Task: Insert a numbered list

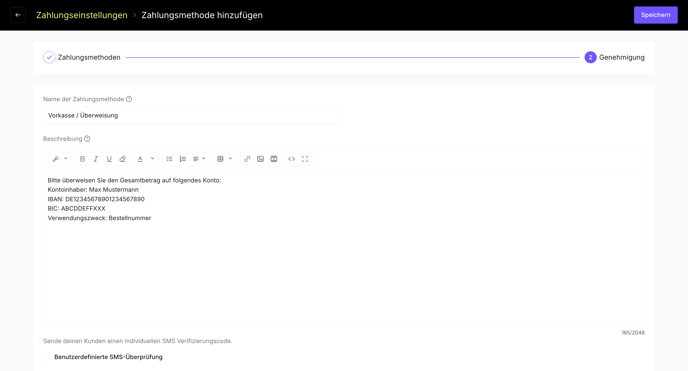Action: click(x=183, y=159)
